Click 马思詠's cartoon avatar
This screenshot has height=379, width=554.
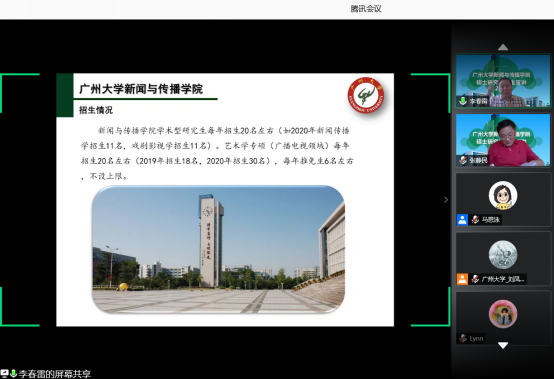click(x=503, y=195)
